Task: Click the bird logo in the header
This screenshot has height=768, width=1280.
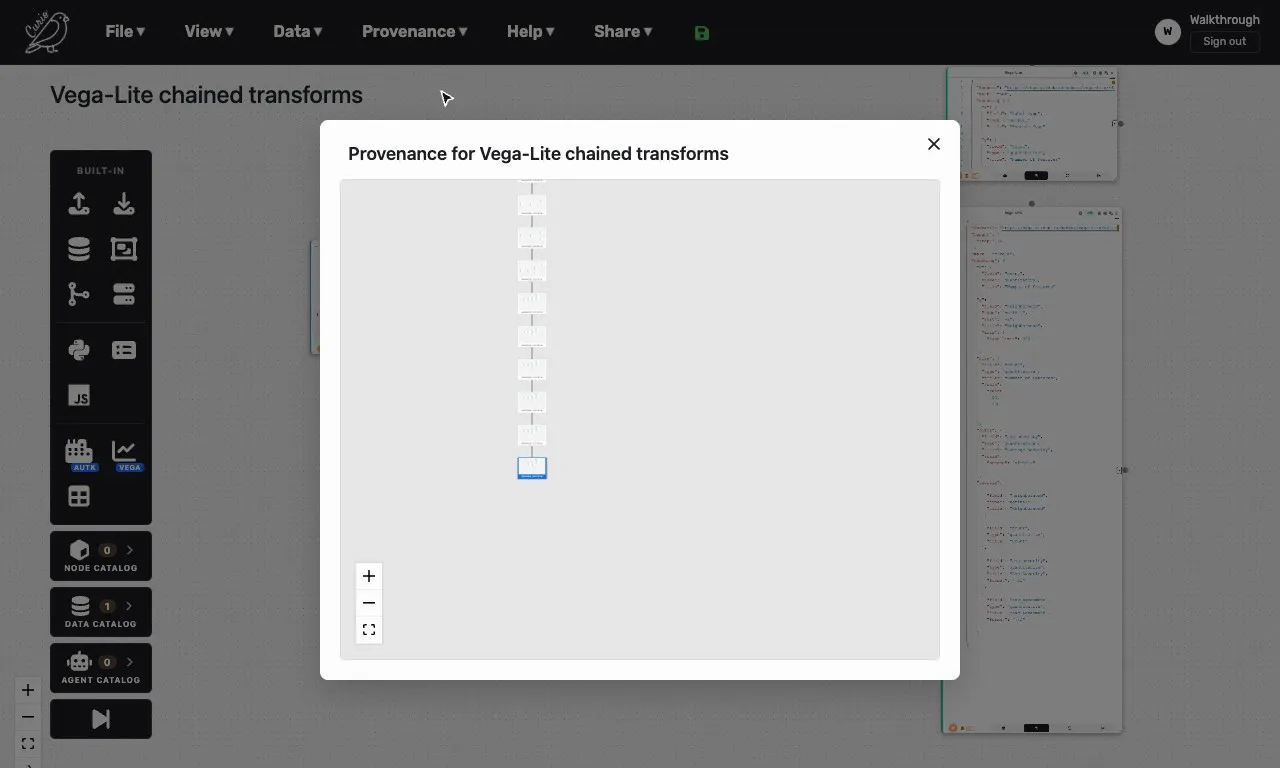Action: pyautogui.click(x=47, y=32)
